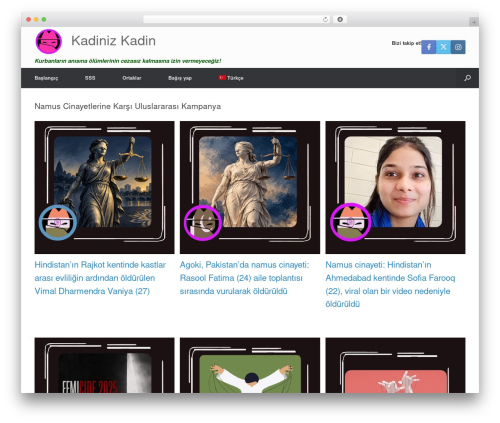Open the search magnifier in navigation bar

pyautogui.click(x=467, y=78)
